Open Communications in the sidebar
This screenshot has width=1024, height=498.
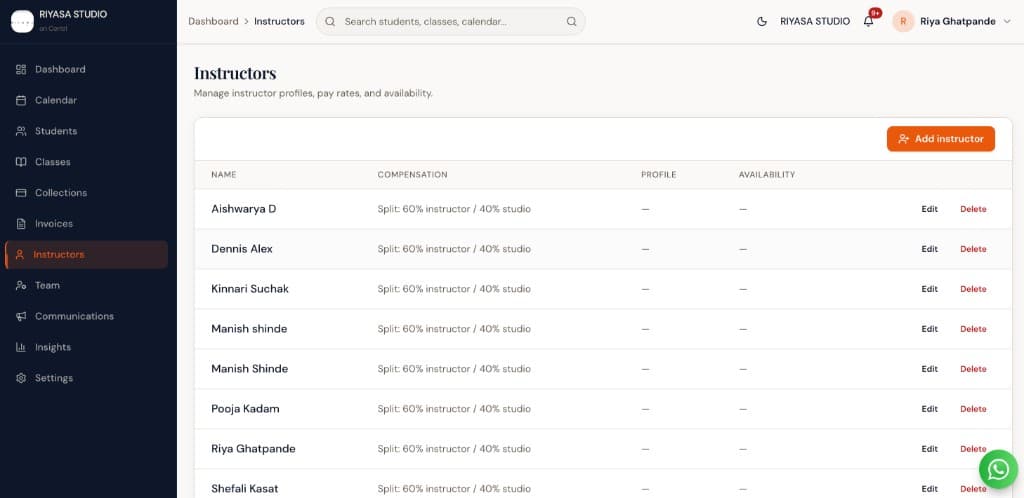pyautogui.click(x=86, y=316)
